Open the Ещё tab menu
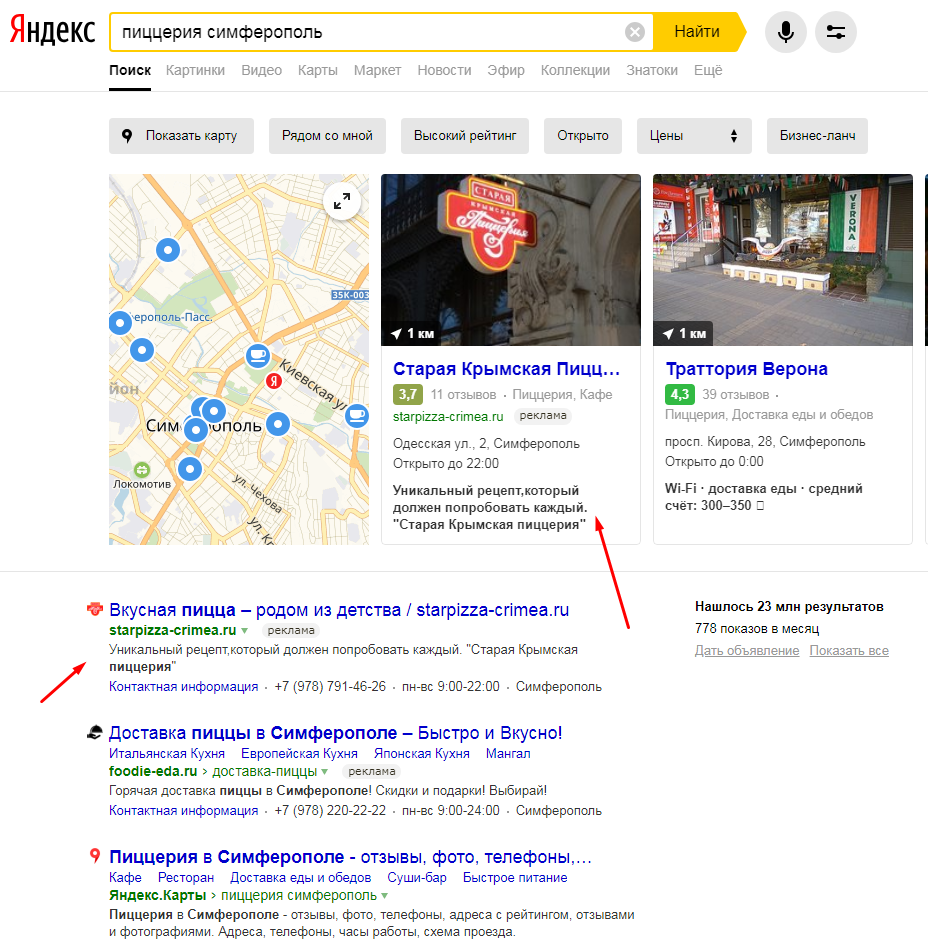 coord(708,70)
